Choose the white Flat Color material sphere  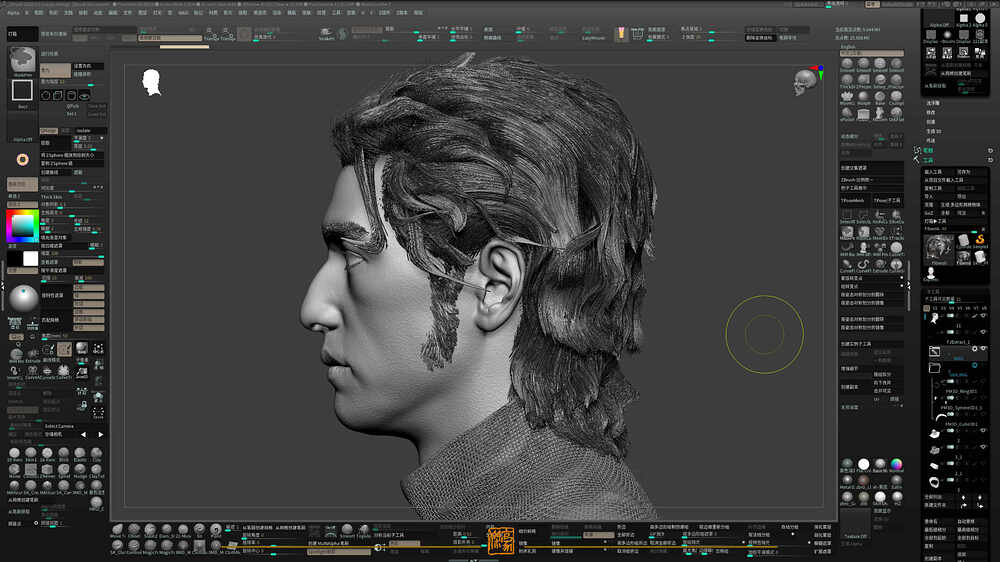(864, 464)
